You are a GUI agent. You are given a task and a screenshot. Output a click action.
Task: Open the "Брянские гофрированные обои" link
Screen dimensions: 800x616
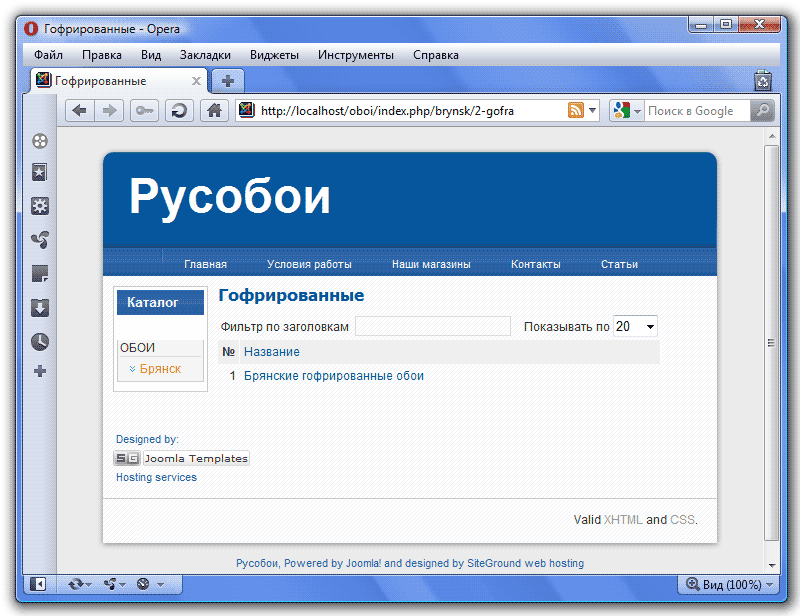tap(333, 376)
